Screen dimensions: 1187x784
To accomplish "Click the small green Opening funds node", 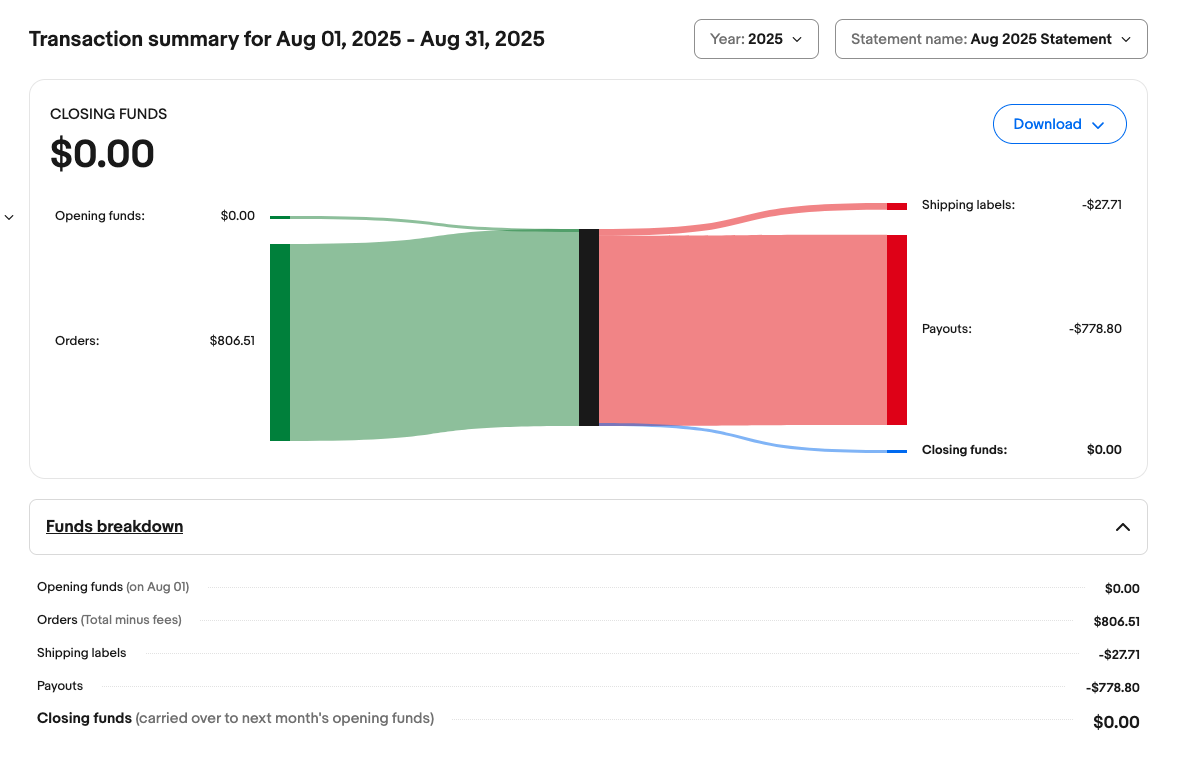I will coord(280,217).
